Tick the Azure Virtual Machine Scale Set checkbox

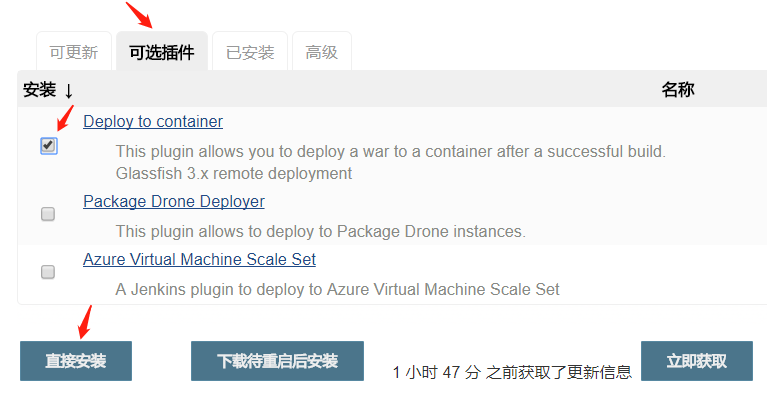click(x=48, y=272)
